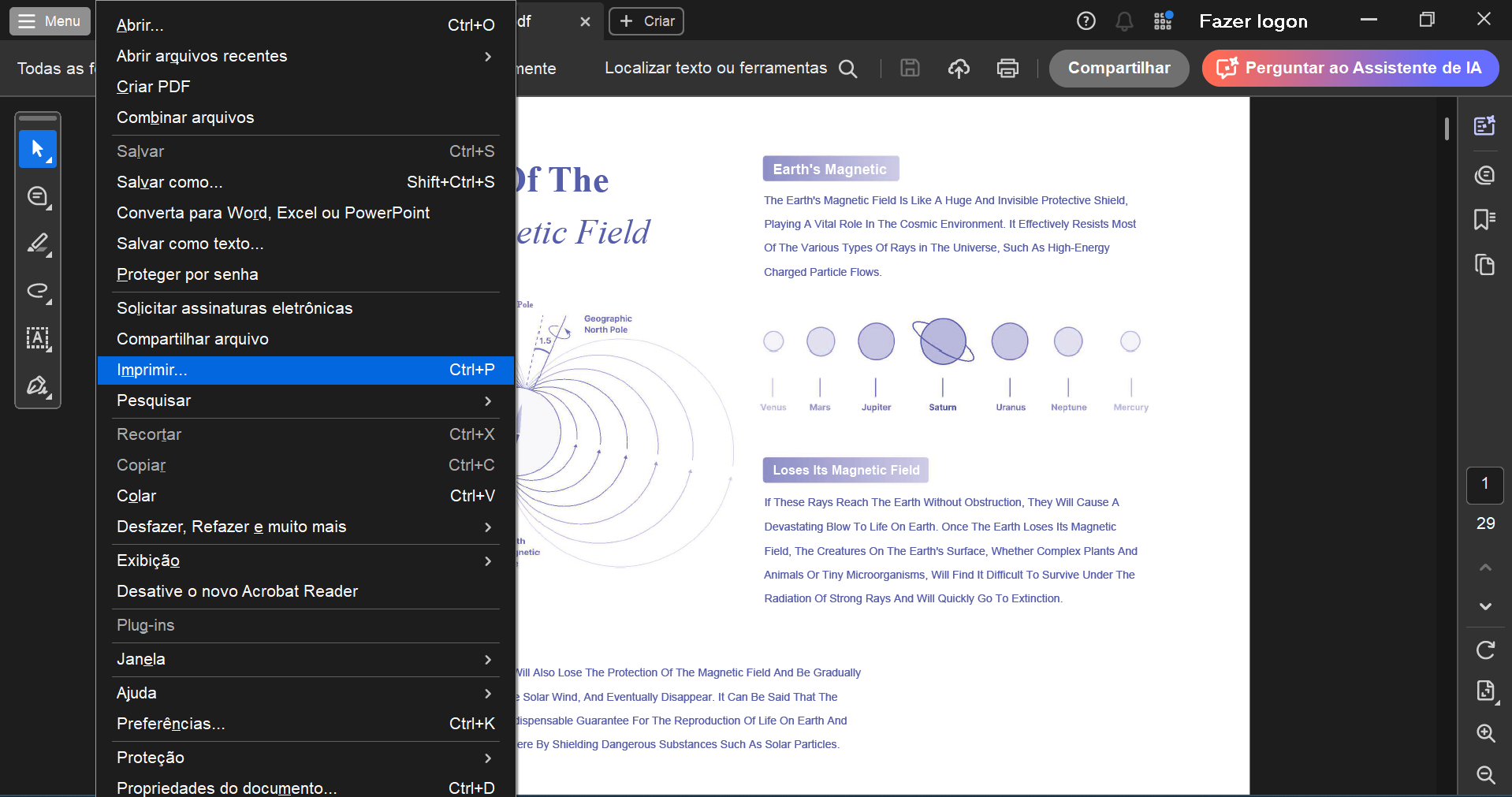Image resolution: width=1512 pixels, height=797 pixels.
Task: Open the Fill and Sign tool
Action: pyautogui.click(x=38, y=386)
